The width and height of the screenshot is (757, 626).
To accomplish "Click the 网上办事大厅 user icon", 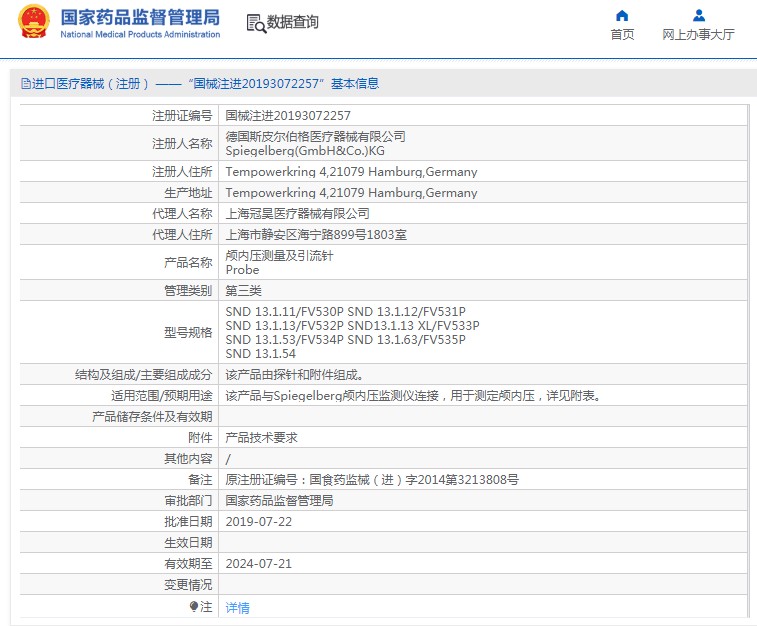I will pyautogui.click(x=699, y=15).
